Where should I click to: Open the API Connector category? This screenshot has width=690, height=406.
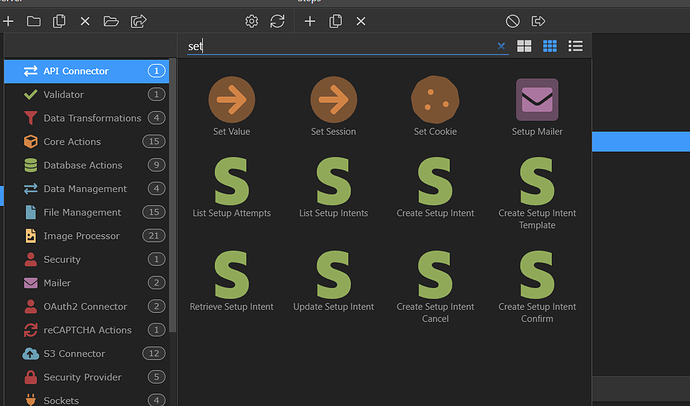(87, 71)
